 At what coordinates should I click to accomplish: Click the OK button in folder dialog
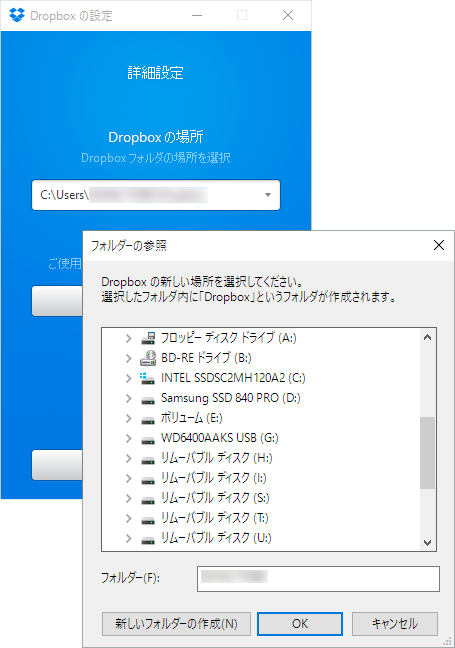(x=300, y=624)
